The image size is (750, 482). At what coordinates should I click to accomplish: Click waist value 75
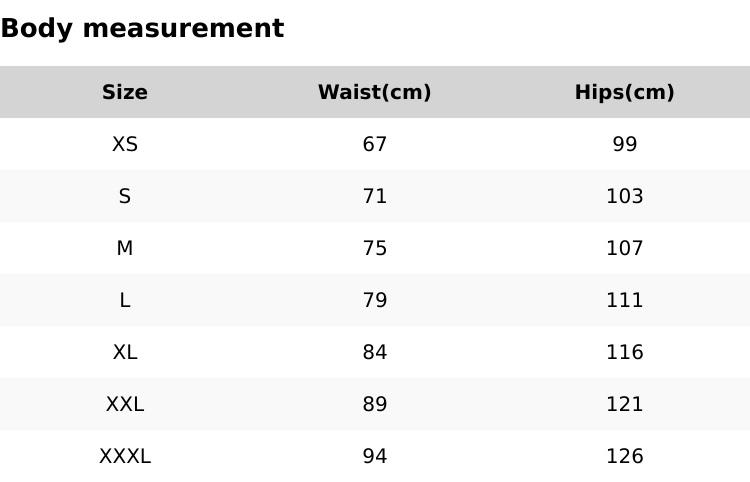[x=375, y=249]
